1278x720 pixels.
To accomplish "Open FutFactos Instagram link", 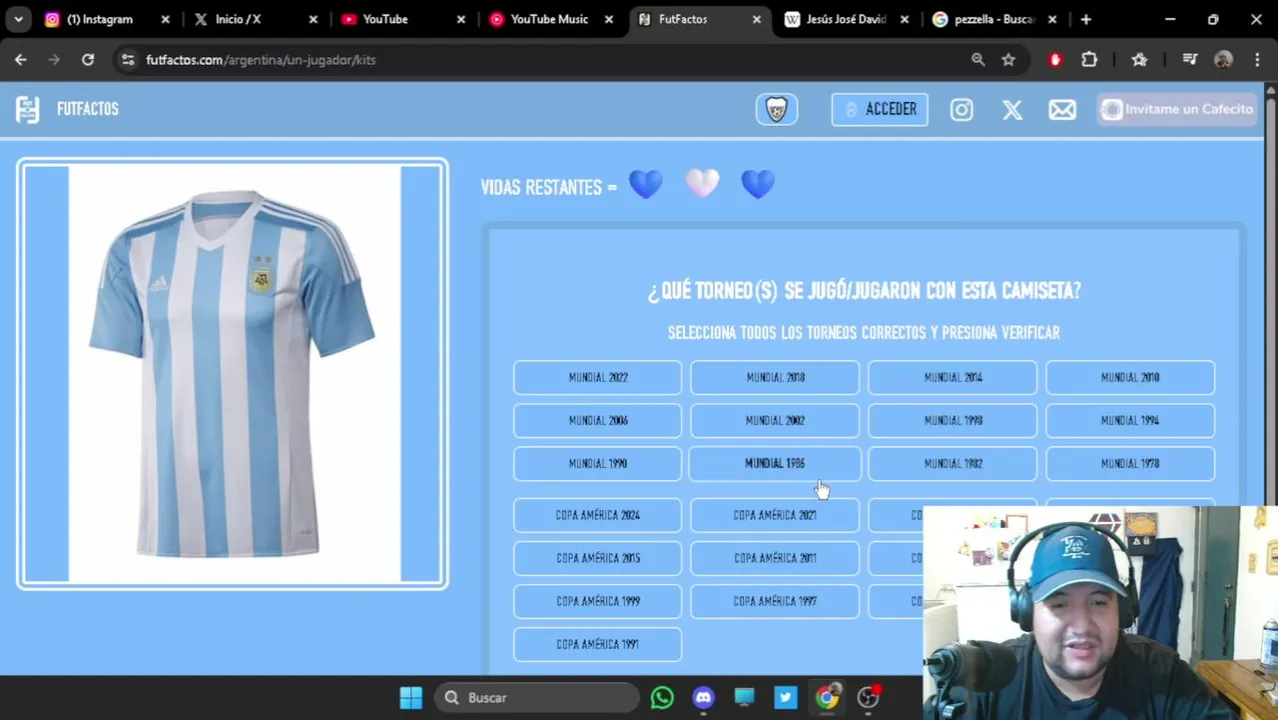I will (x=962, y=110).
